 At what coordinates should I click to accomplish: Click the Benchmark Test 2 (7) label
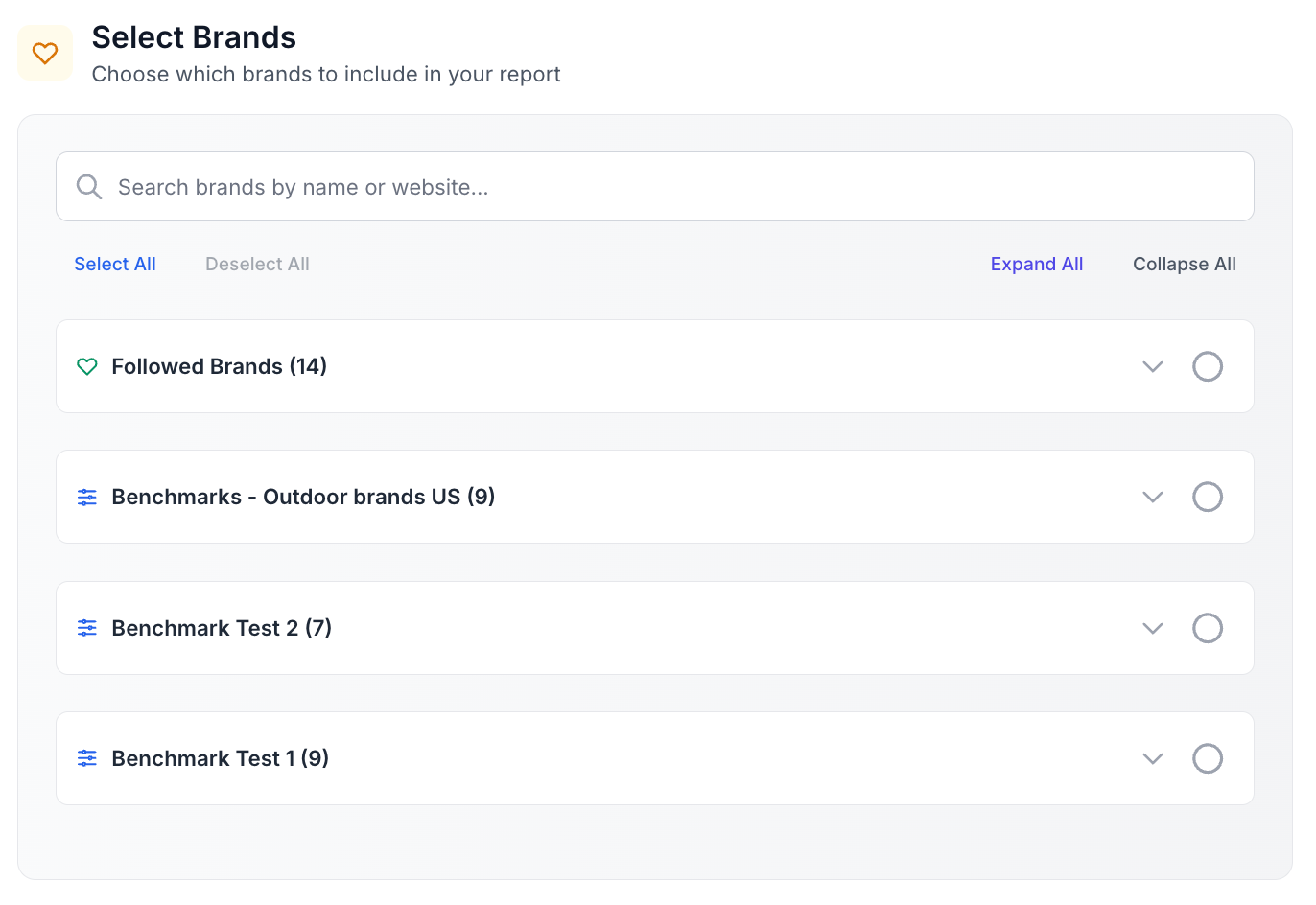tap(222, 628)
